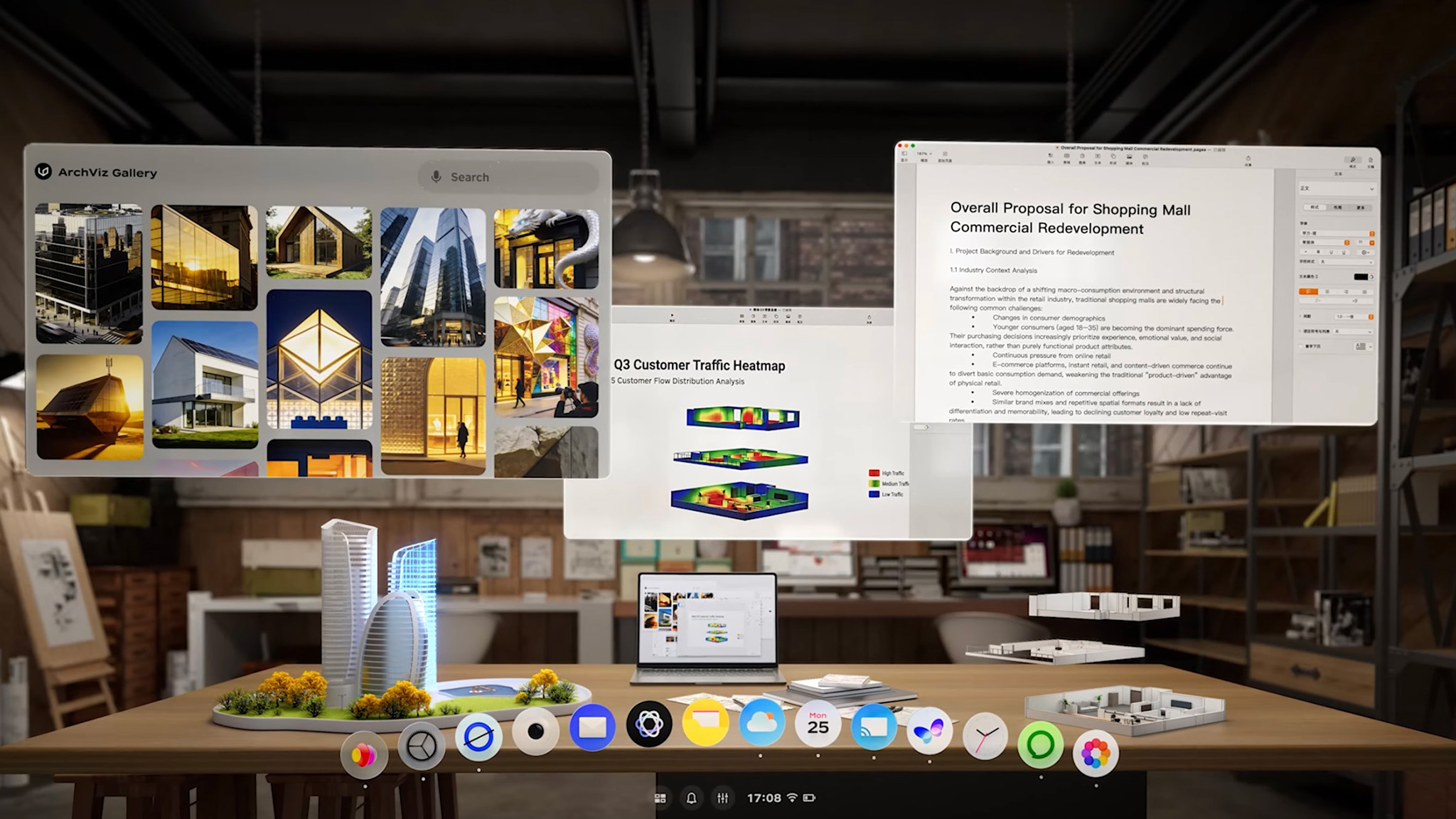
Task: Open the app grid launcher icon
Action: (660, 798)
